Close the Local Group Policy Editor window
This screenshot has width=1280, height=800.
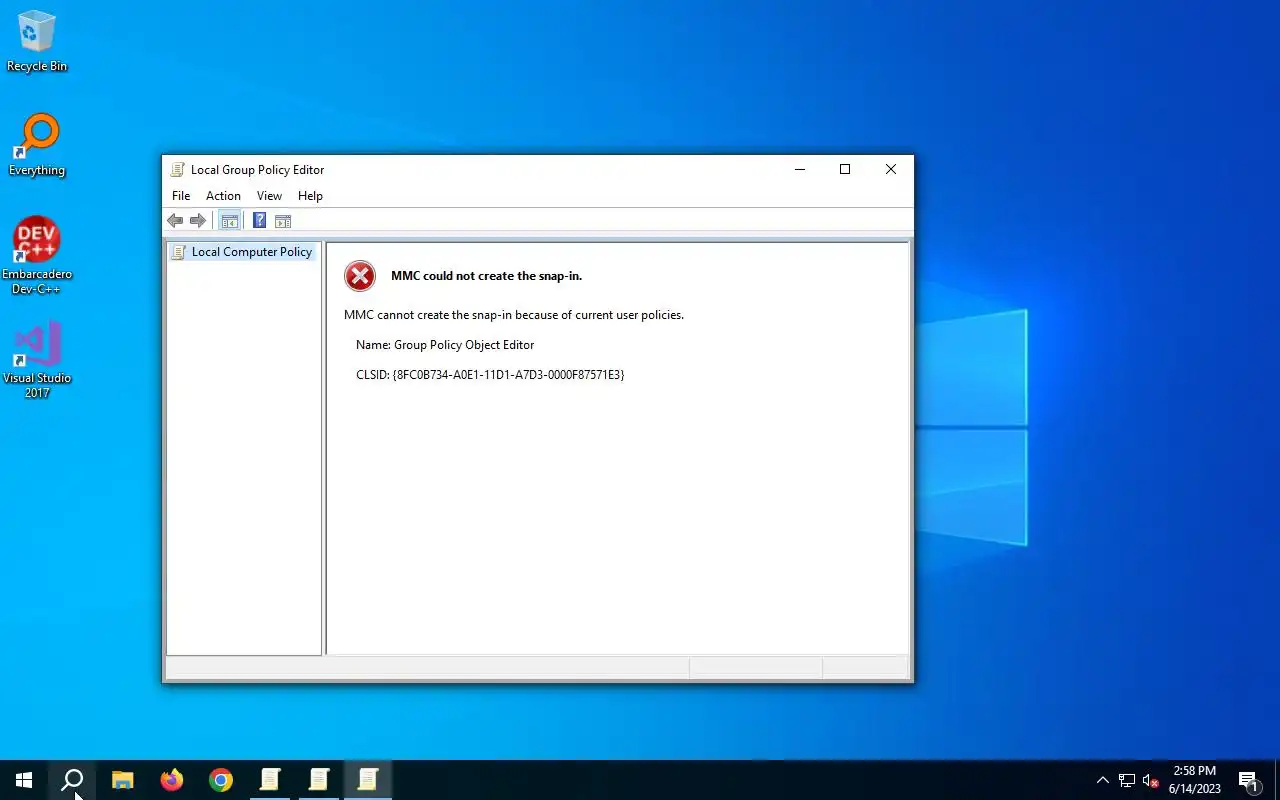[891, 169]
